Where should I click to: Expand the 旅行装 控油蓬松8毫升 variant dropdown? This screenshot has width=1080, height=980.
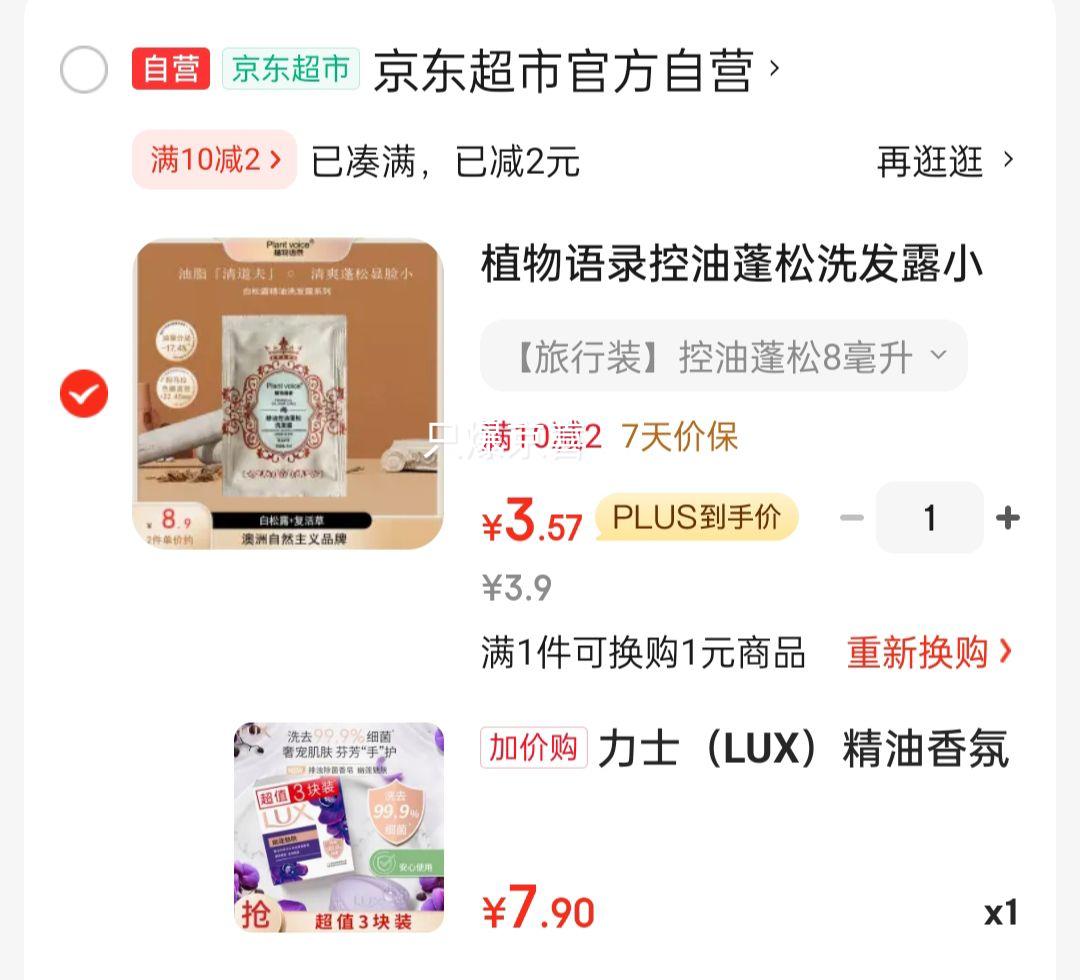pyautogui.click(x=724, y=356)
